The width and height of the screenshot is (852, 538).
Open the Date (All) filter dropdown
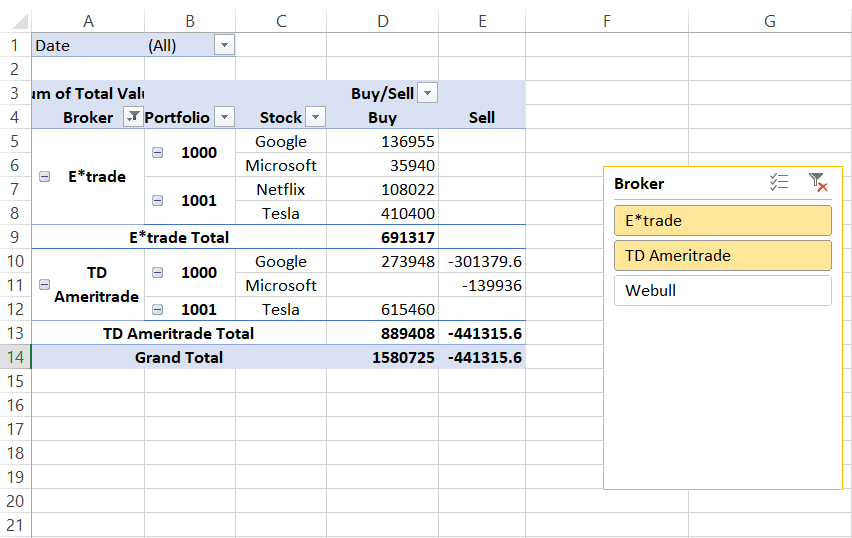pyautogui.click(x=224, y=45)
